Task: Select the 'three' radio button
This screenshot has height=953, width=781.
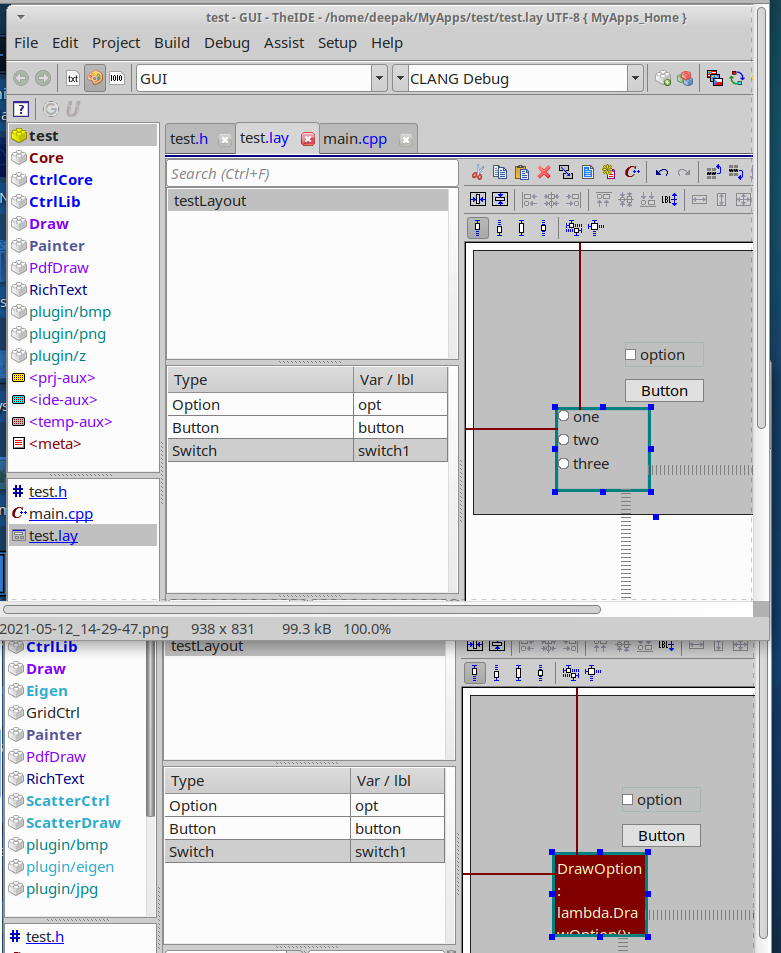Action: [x=564, y=464]
